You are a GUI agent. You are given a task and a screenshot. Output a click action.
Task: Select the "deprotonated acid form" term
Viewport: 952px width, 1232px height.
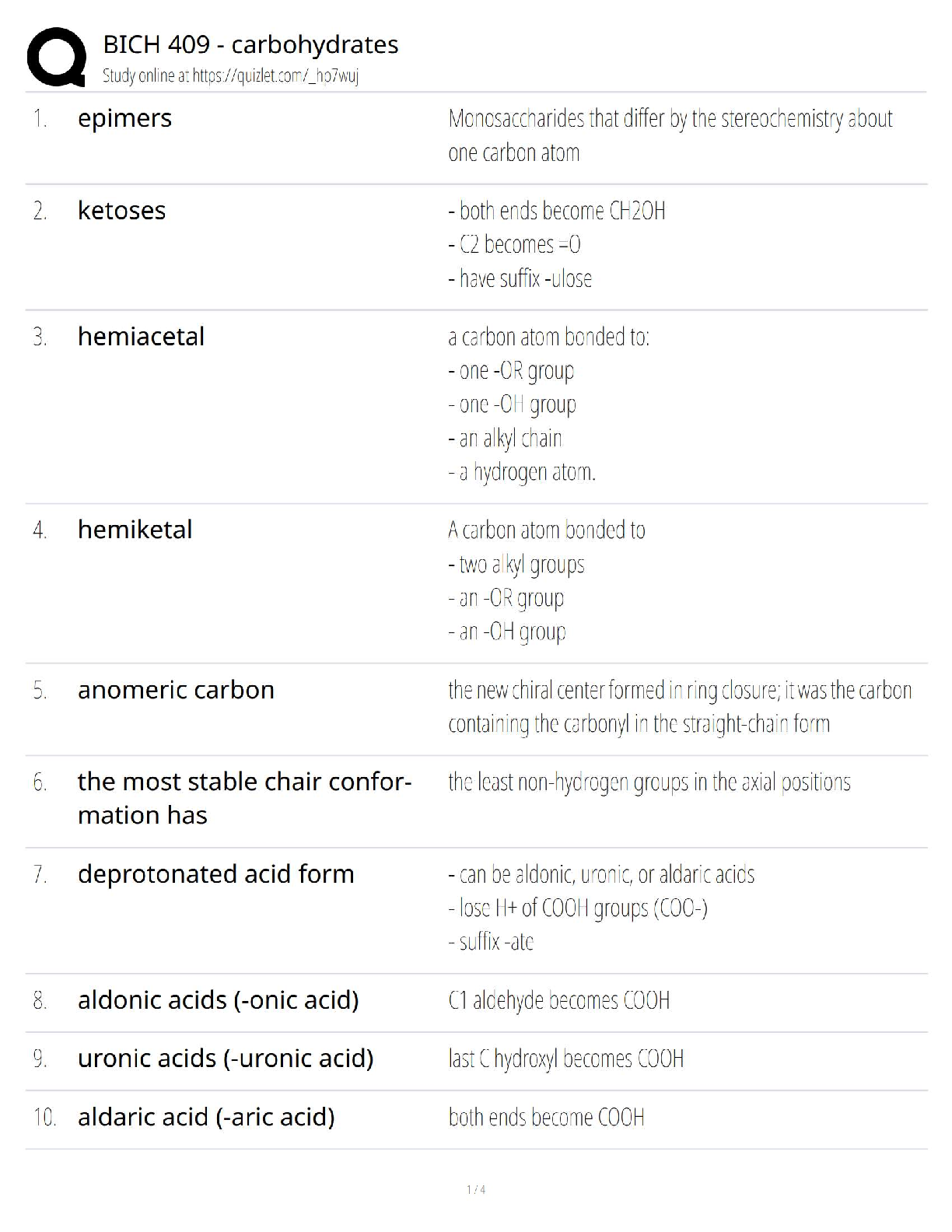(x=215, y=874)
